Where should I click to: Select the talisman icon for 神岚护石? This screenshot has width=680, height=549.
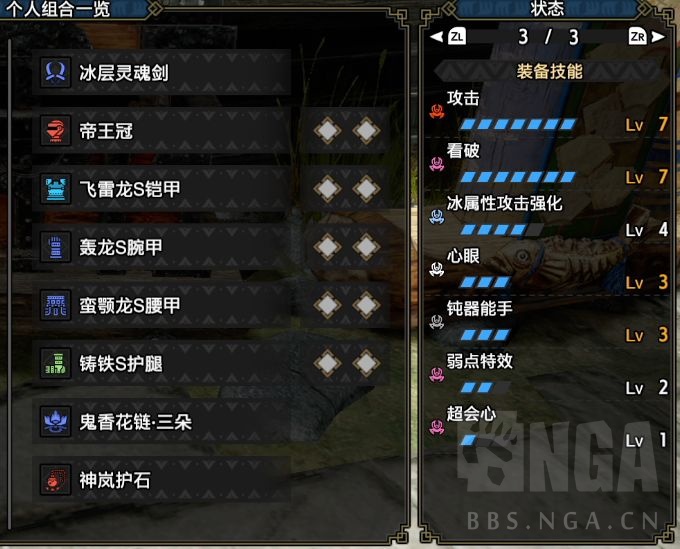coord(56,480)
